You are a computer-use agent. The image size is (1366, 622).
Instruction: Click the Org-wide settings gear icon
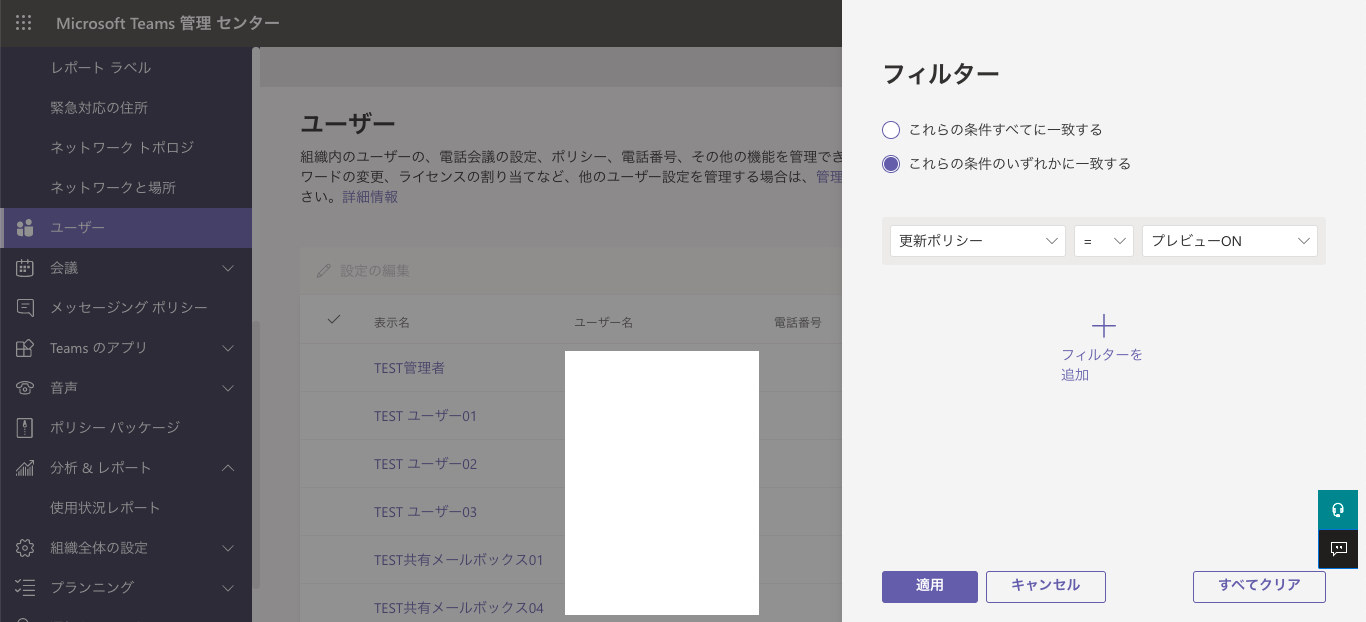[x=26, y=548]
